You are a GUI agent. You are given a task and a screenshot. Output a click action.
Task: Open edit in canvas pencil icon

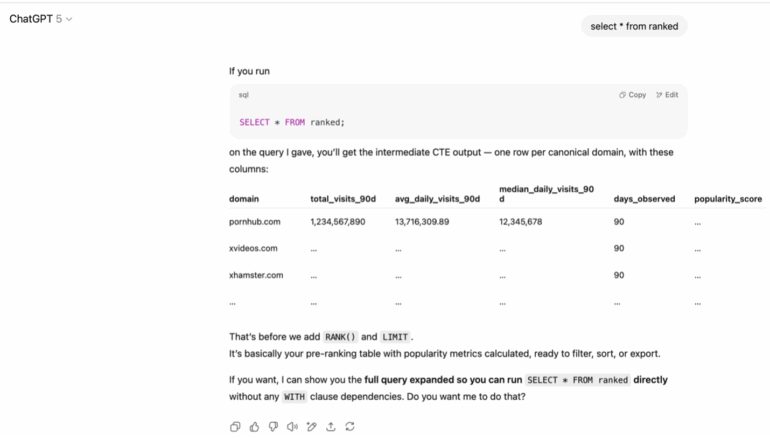pyautogui.click(x=311, y=427)
